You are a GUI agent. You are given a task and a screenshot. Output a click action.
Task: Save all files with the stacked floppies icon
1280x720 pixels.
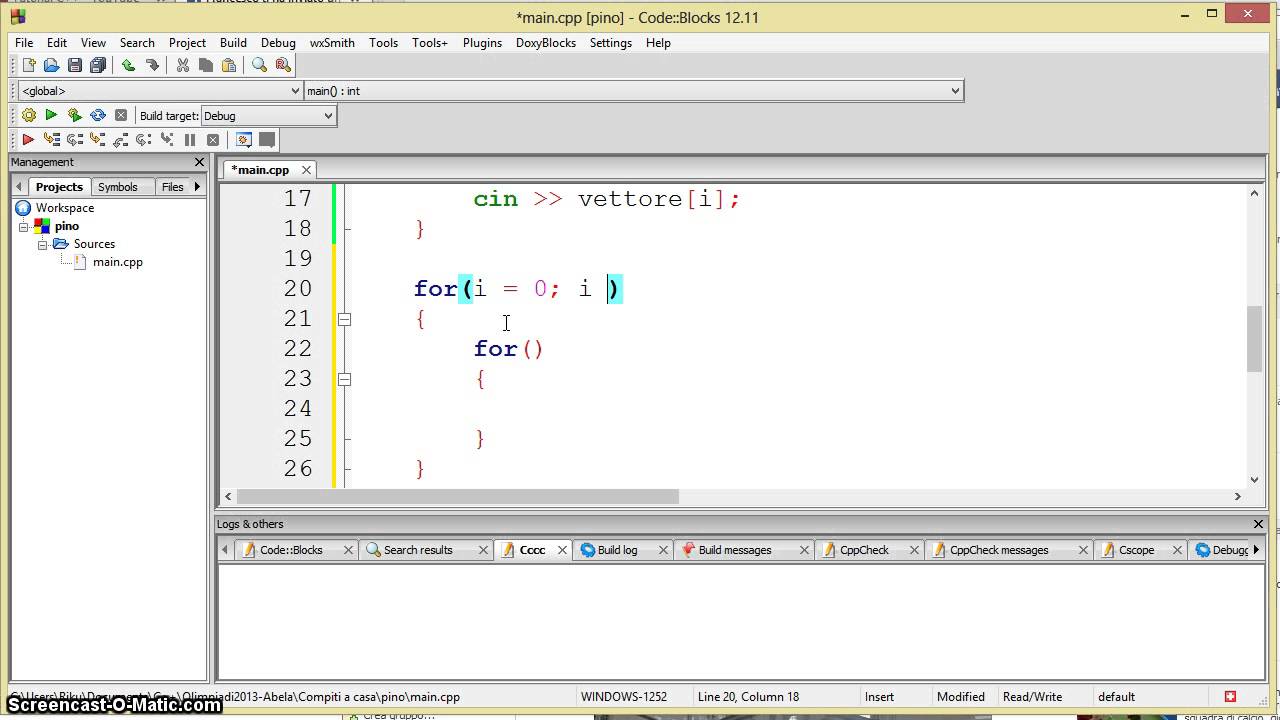(97, 65)
